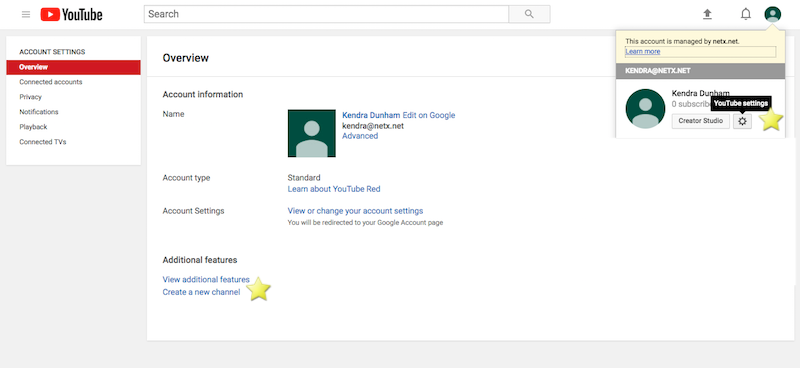This screenshot has width=800, height=368.
Task: Click the YouTube logo
Action: tap(71, 14)
